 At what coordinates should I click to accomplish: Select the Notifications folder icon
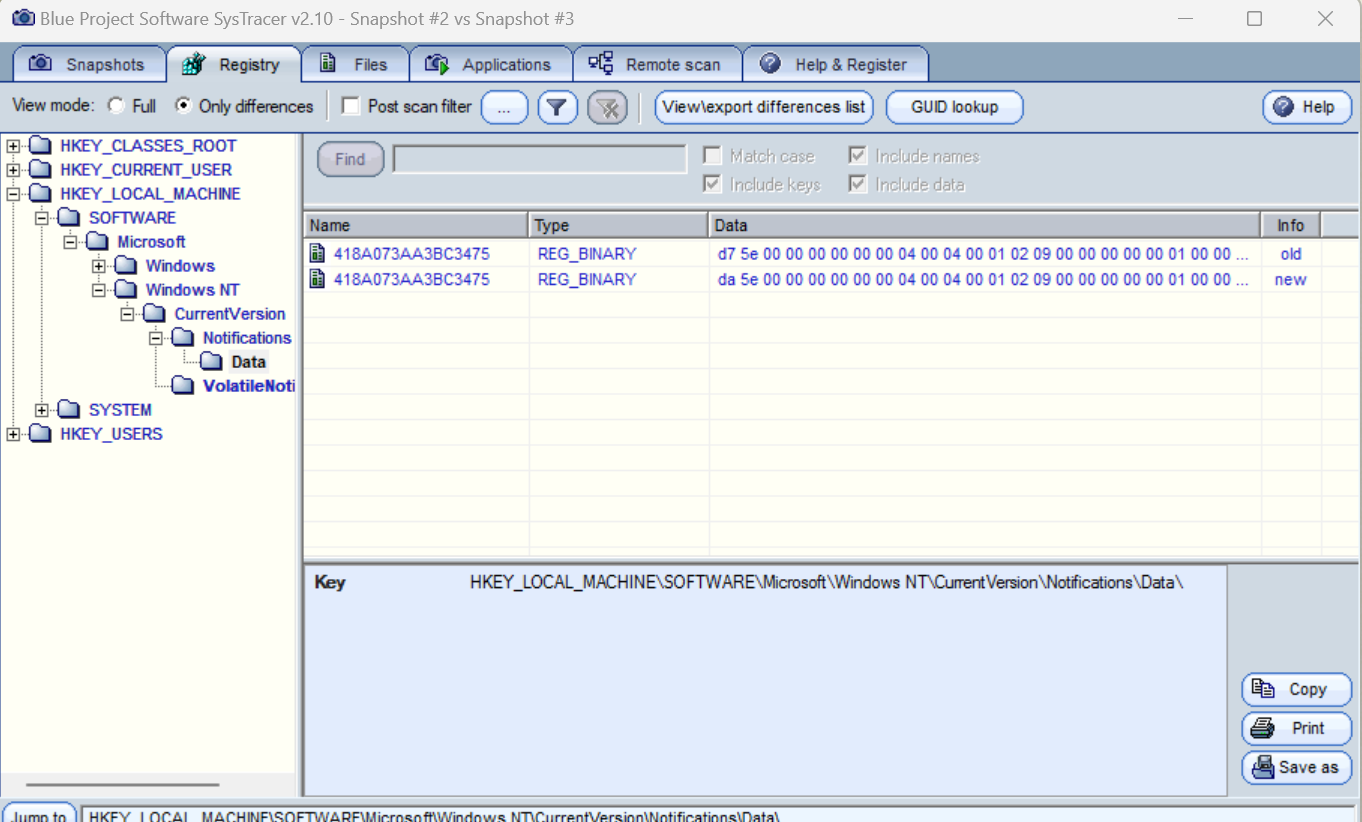183,338
